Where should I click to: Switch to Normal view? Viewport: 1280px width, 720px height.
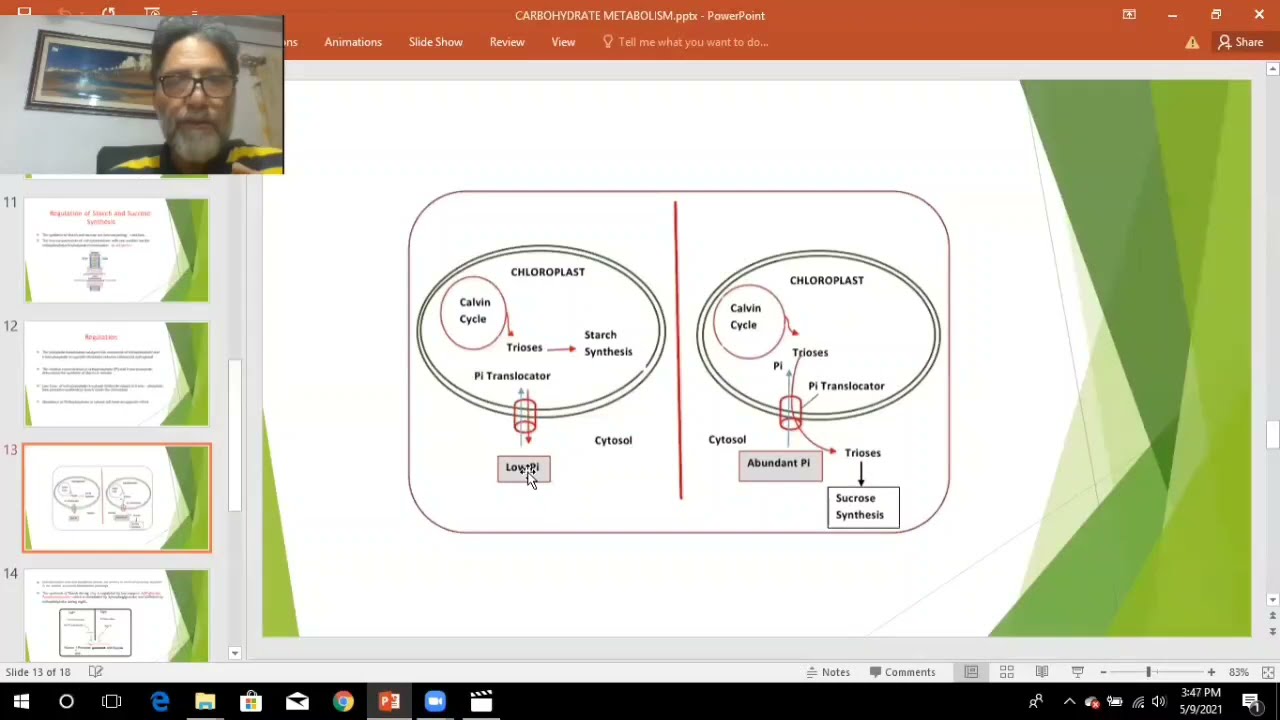(971, 672)
